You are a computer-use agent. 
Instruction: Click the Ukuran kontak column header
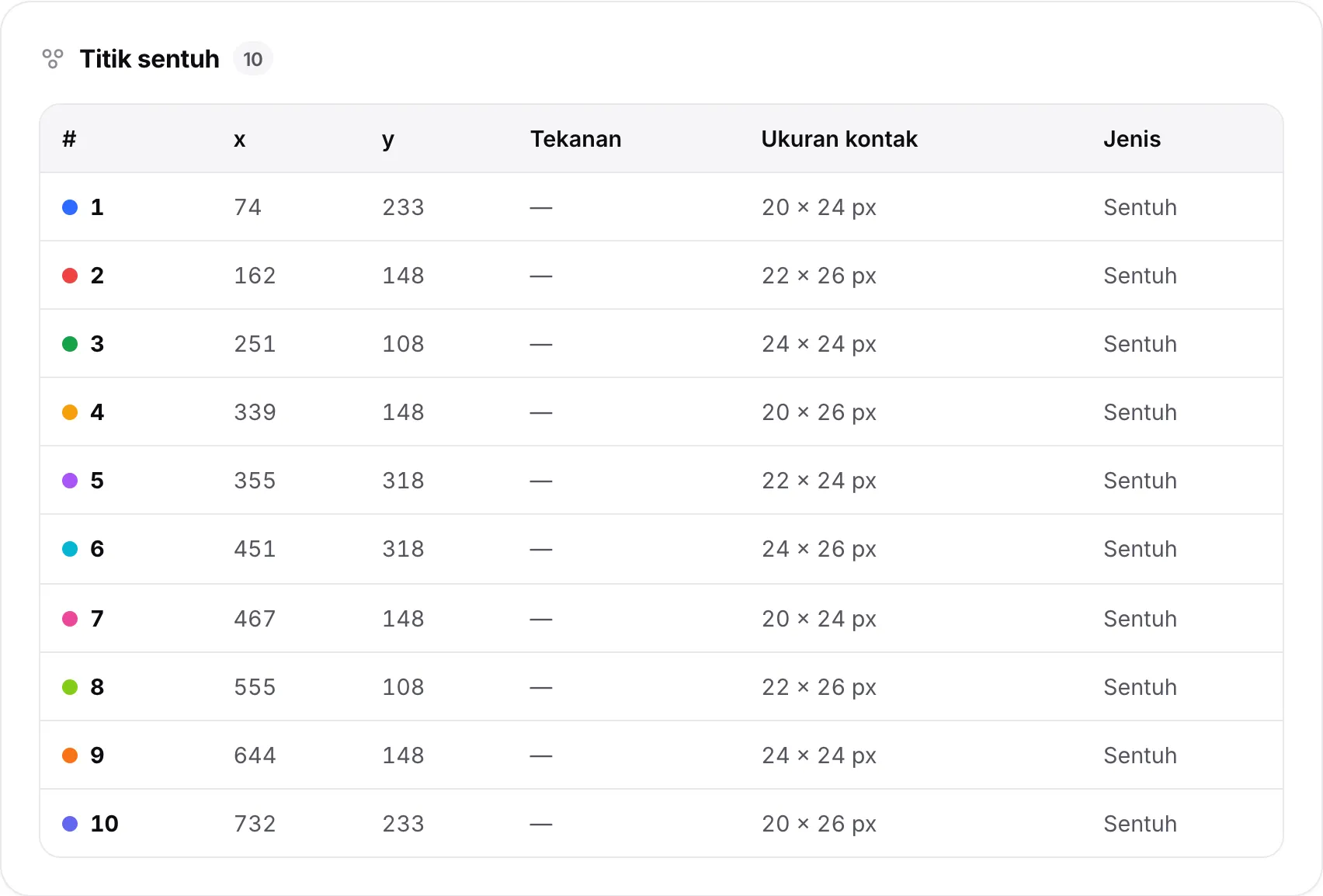pos(839,139)
